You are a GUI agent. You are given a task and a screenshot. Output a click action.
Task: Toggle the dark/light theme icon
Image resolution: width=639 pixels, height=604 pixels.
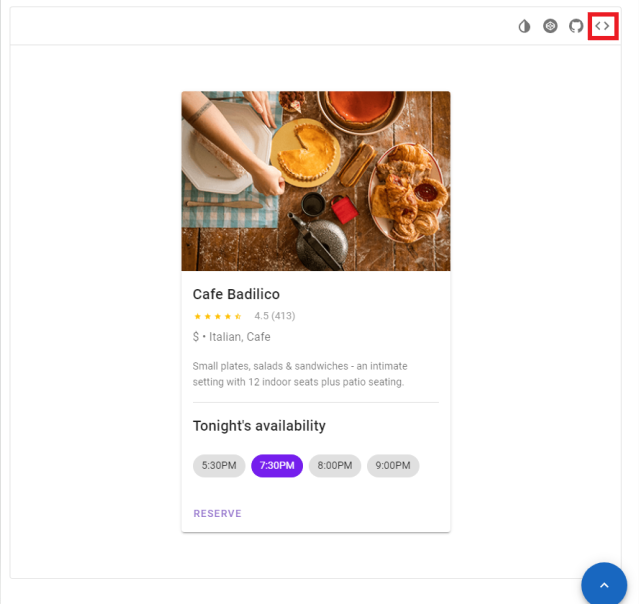coord(524,26)
